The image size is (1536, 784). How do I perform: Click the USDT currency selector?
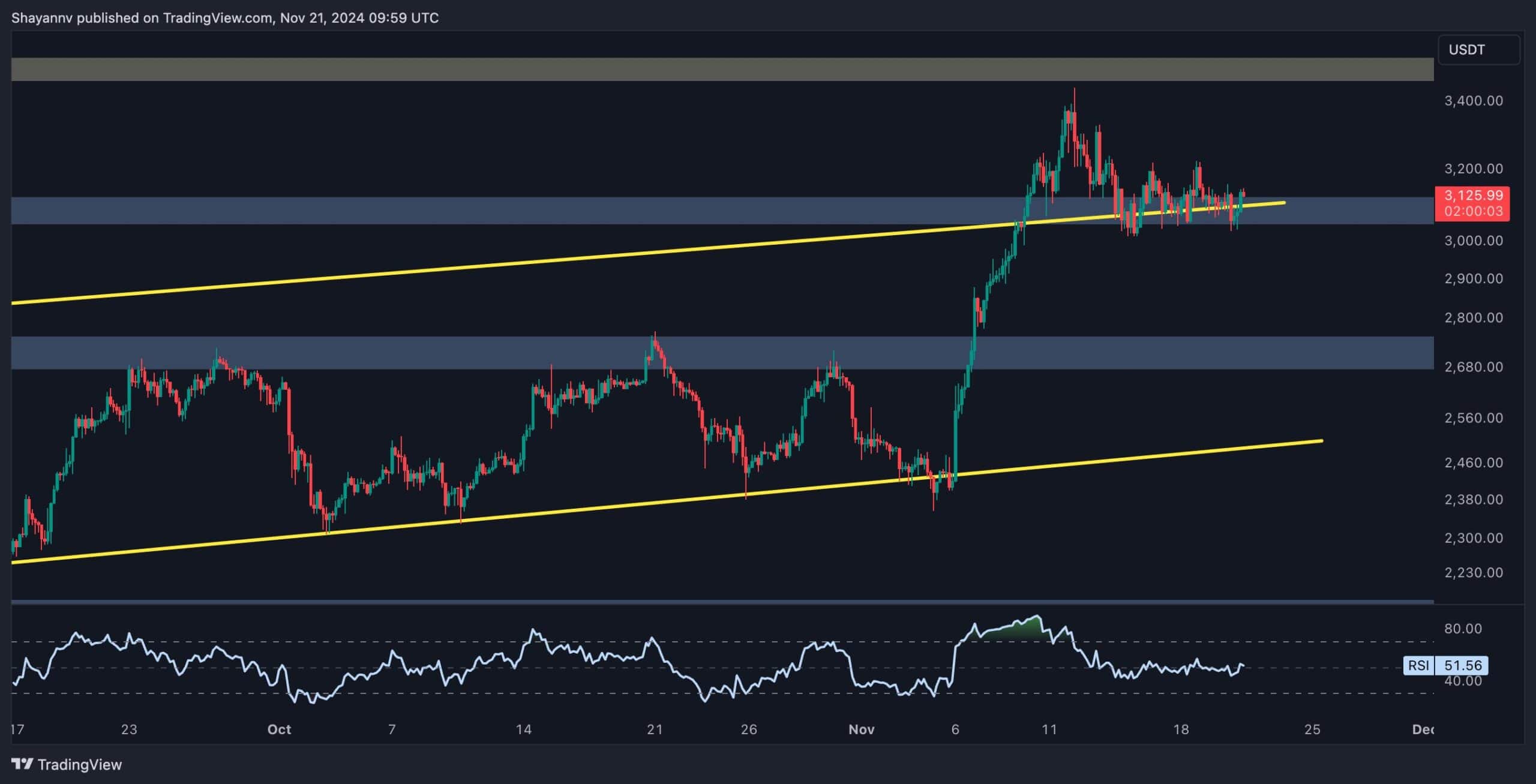(1479, 50)
